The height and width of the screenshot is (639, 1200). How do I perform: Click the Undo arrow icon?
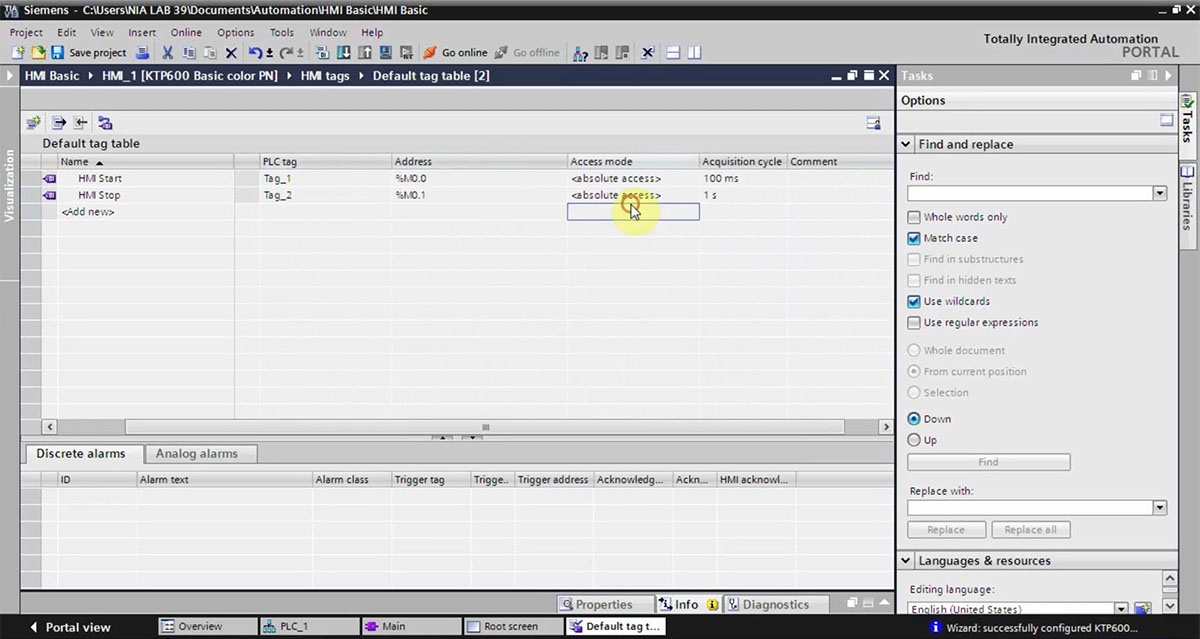pos(258,53)
